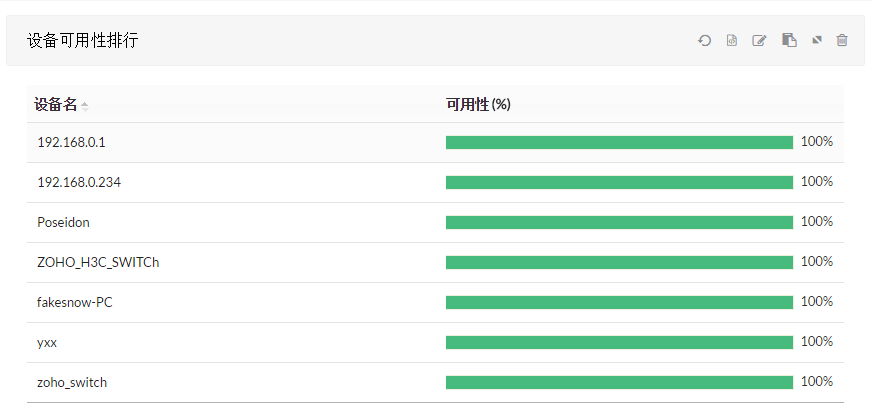
Task: Click the zoho_switch availability bar
Action: tap(619, 383)
